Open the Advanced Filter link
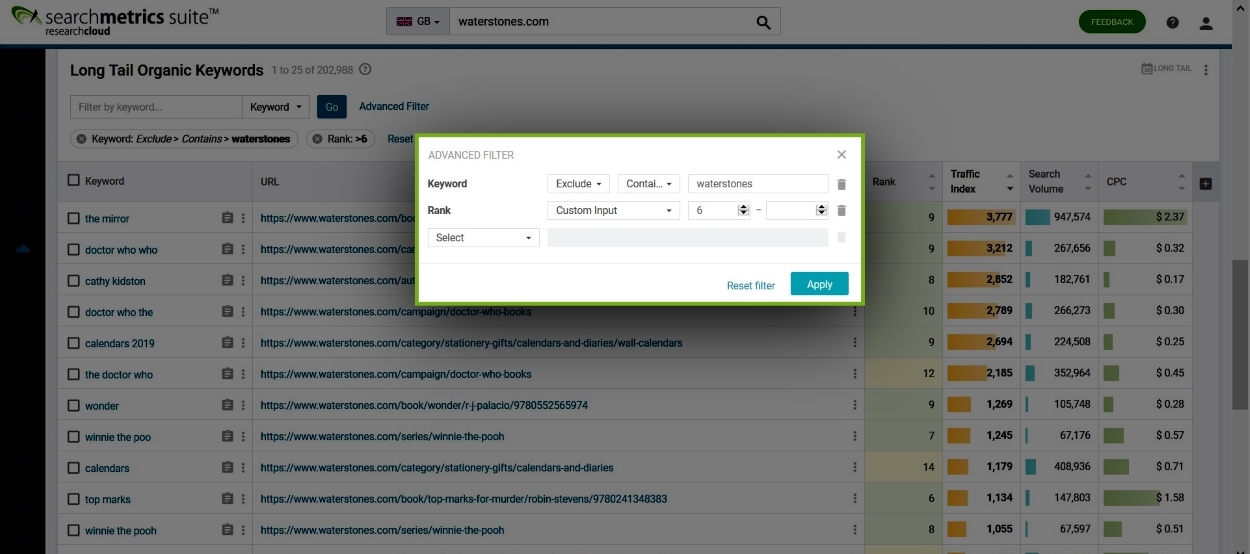Image resolution: width=1250 pixels, height=554 pixels. (394, 106)
